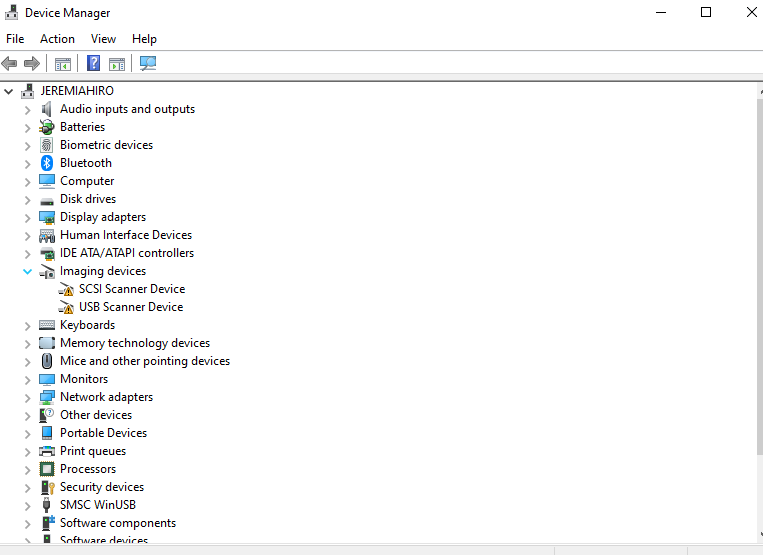Maximize the Device Manager window

(706, 12)
